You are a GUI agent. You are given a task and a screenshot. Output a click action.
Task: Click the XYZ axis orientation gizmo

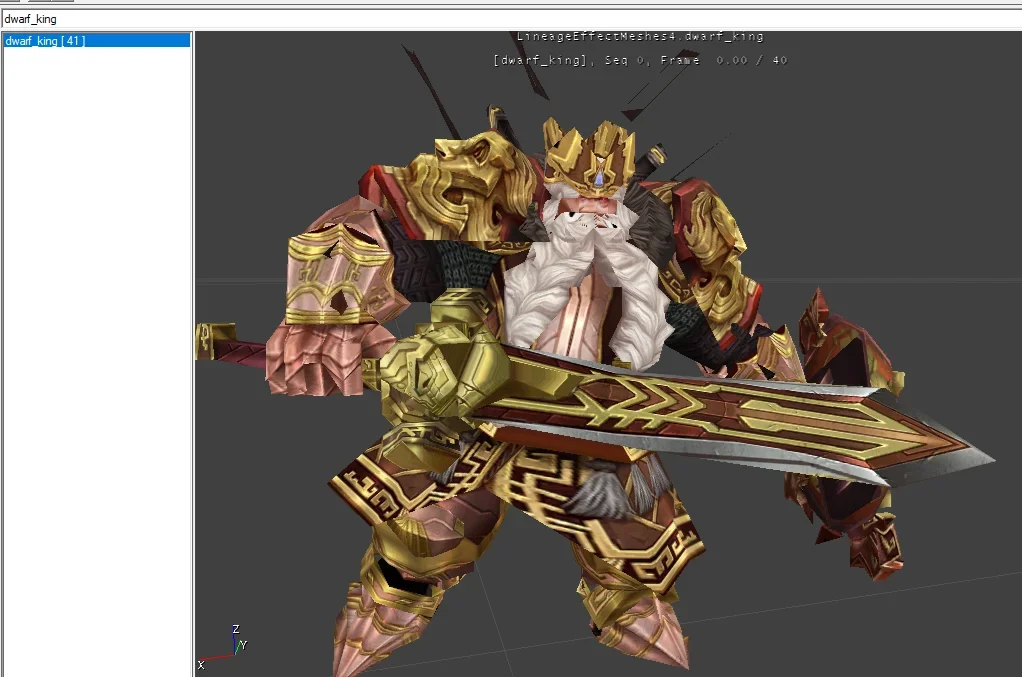[222, 648]
